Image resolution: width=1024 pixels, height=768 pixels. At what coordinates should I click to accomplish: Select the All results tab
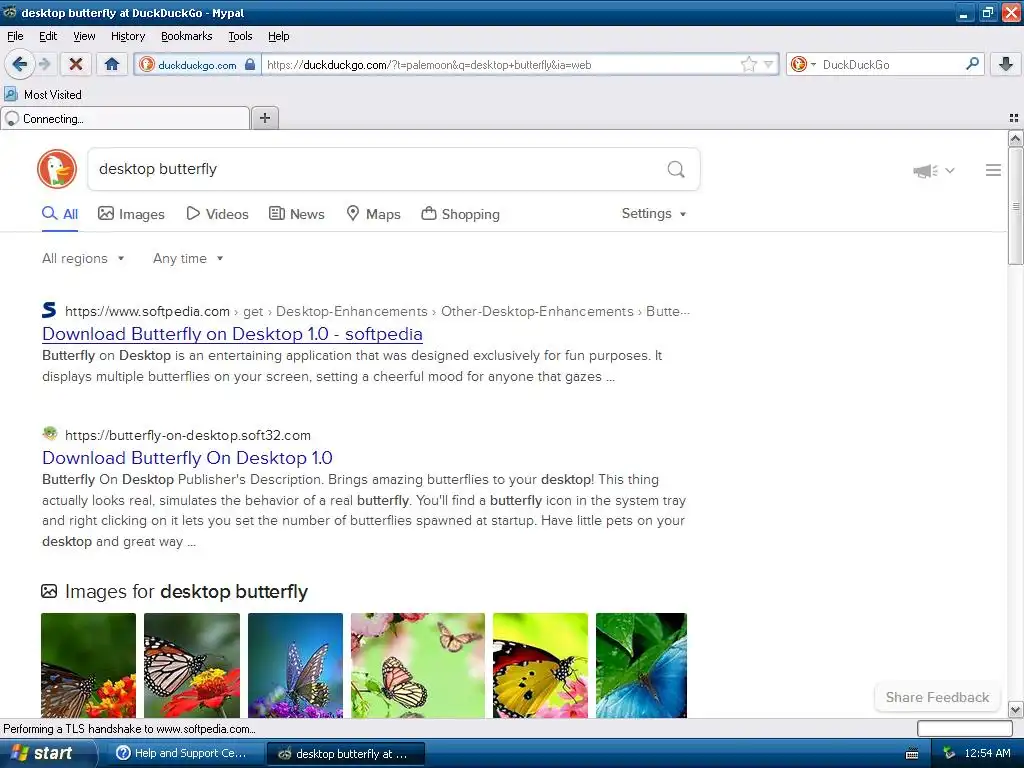(60, 214)
